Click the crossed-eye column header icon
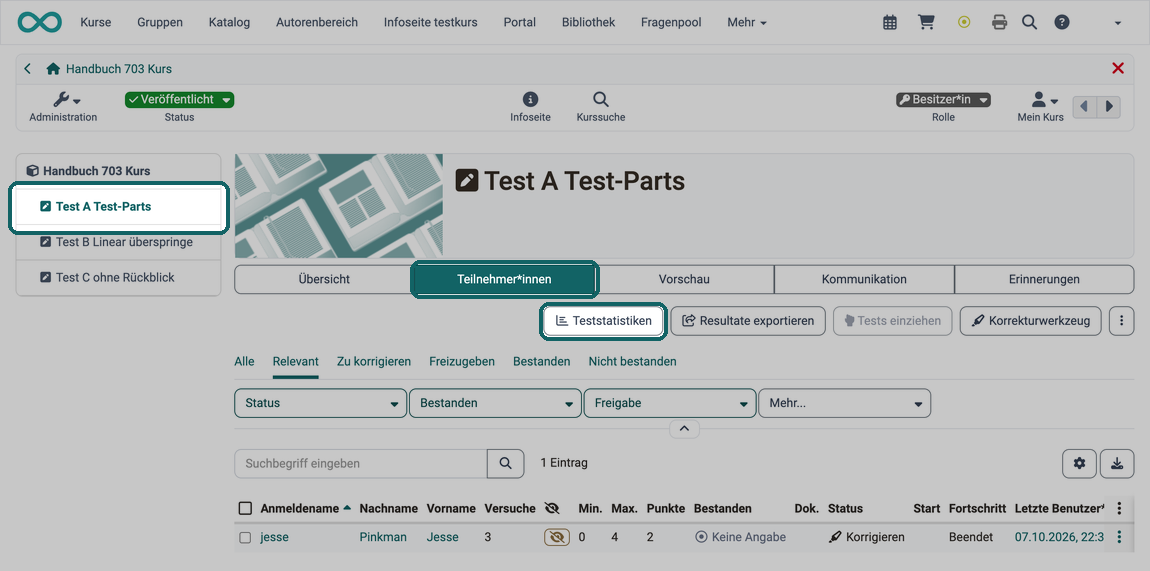The width and height of the screenshot is (1150, 571). click(552, 508)
